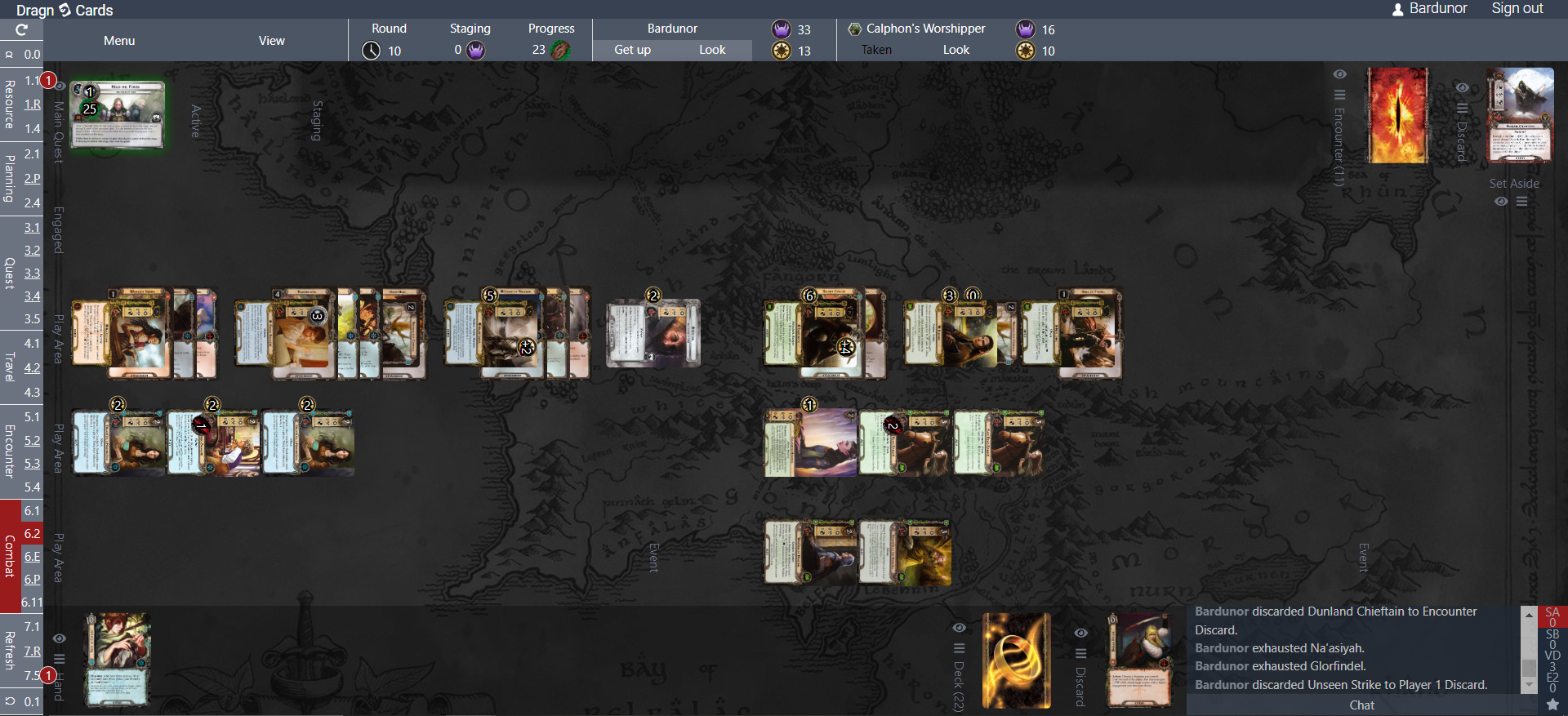Open the Encounter deck hamburger menu

tap(1339, 95)
